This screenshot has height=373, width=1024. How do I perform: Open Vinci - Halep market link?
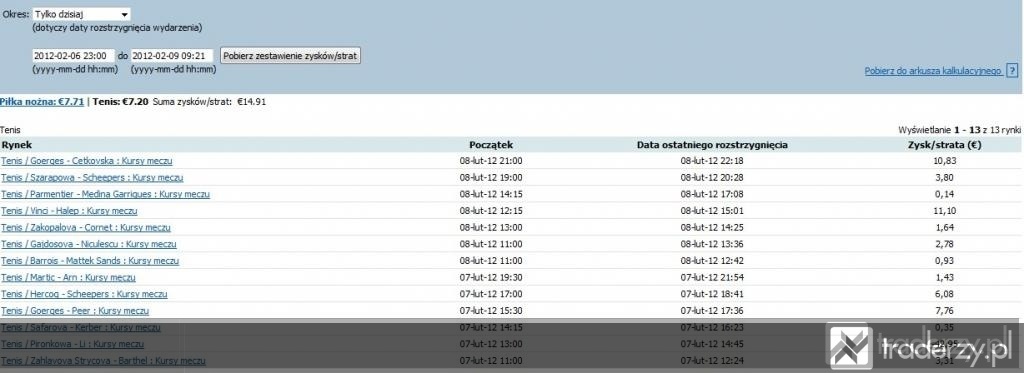pos(69,211)
